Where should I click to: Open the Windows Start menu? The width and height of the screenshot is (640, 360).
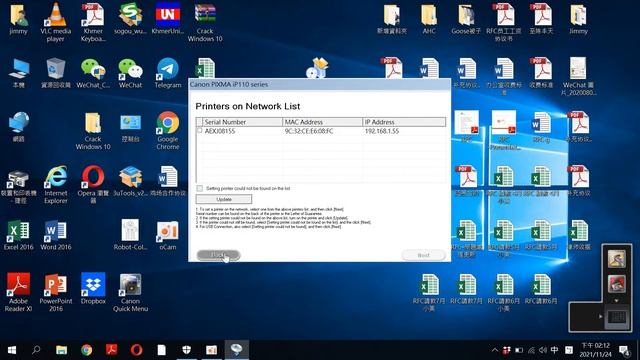[12, 350]
